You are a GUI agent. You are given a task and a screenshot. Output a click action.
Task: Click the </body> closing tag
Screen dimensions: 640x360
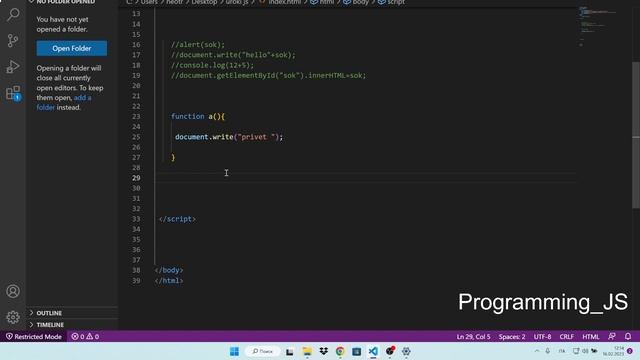coord(169,270)
